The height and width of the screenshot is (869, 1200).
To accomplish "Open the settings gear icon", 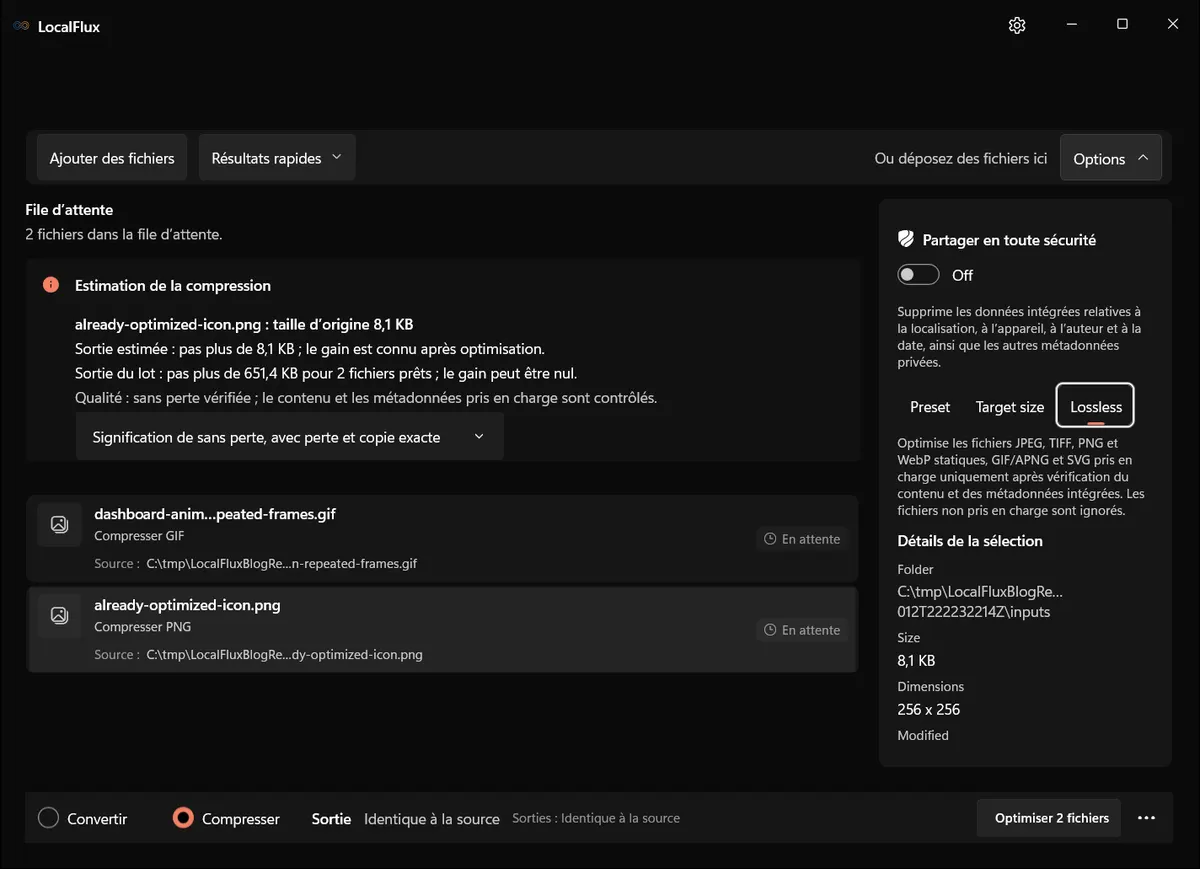I will coord(1017,25).
